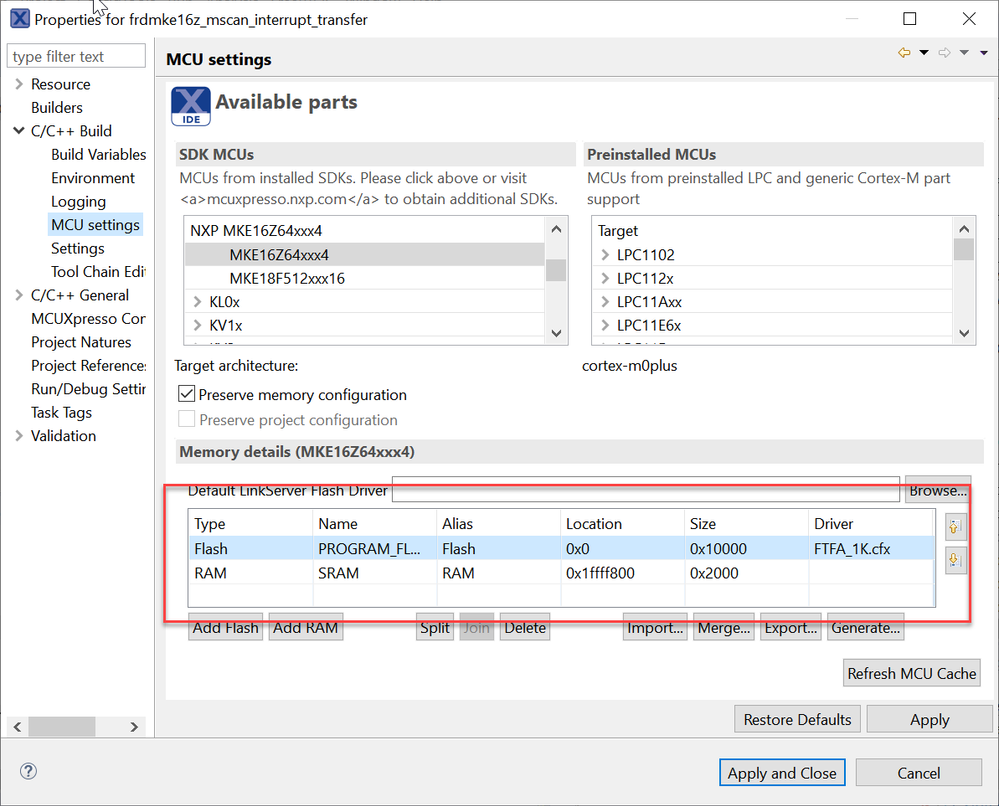
Task: Expand the C/C++ General tree node
Action: tap(18, 295)
